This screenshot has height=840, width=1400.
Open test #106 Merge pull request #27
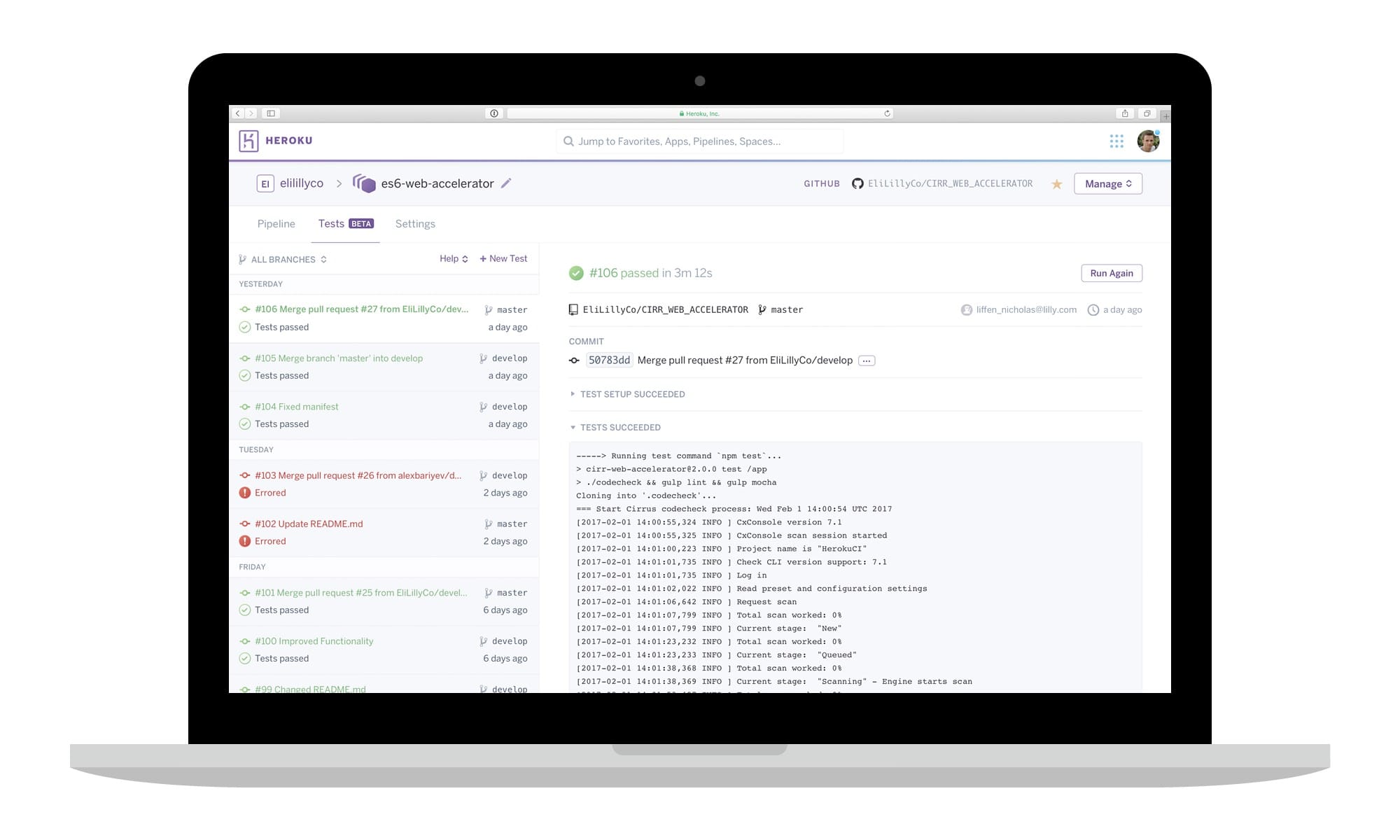[x=384, y=318]
